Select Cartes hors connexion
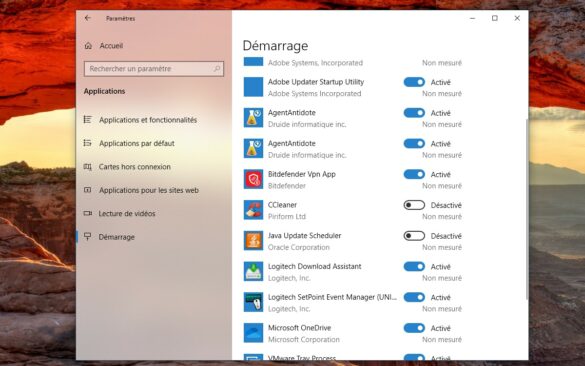Screen dimensions: 585x366 coord(134,167)
